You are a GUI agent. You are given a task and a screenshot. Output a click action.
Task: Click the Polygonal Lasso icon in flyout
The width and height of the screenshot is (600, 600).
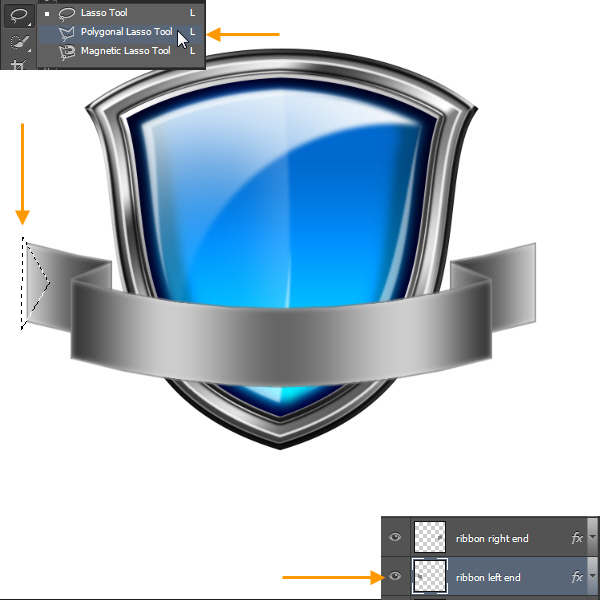click(x=68, y=32)
